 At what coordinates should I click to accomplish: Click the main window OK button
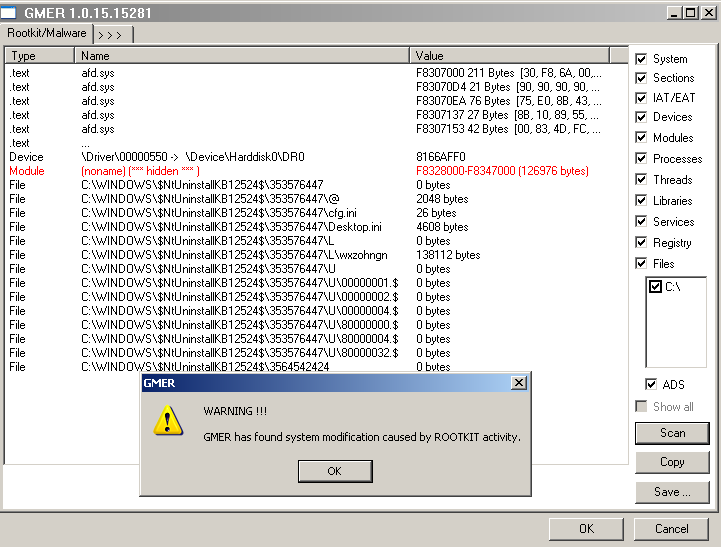click(x=586, y=529)
